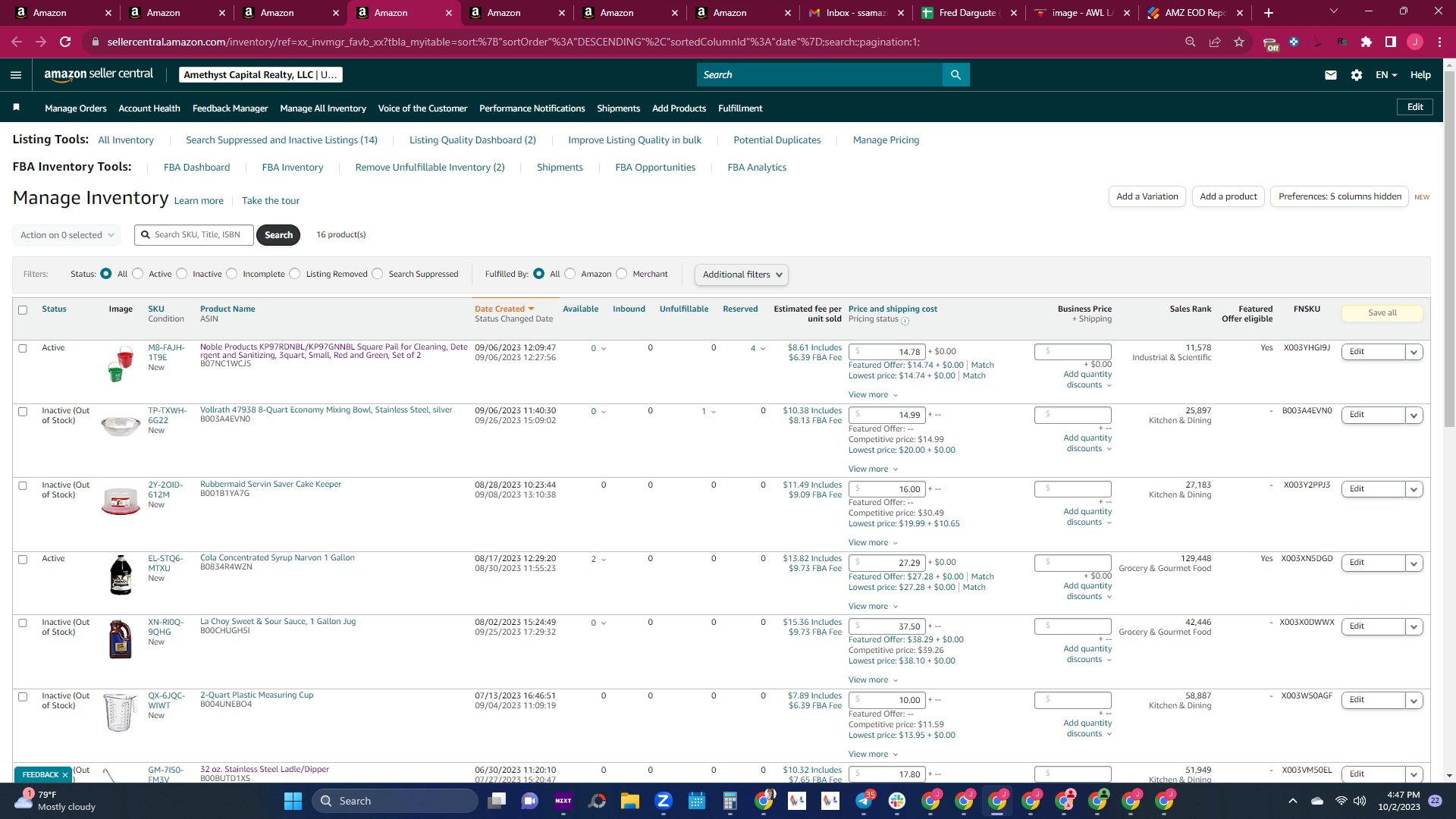Check the Noble Products Square Pail row checkbox
The width and height of the screenshot is (1456, 819).
tap(23, 349)
